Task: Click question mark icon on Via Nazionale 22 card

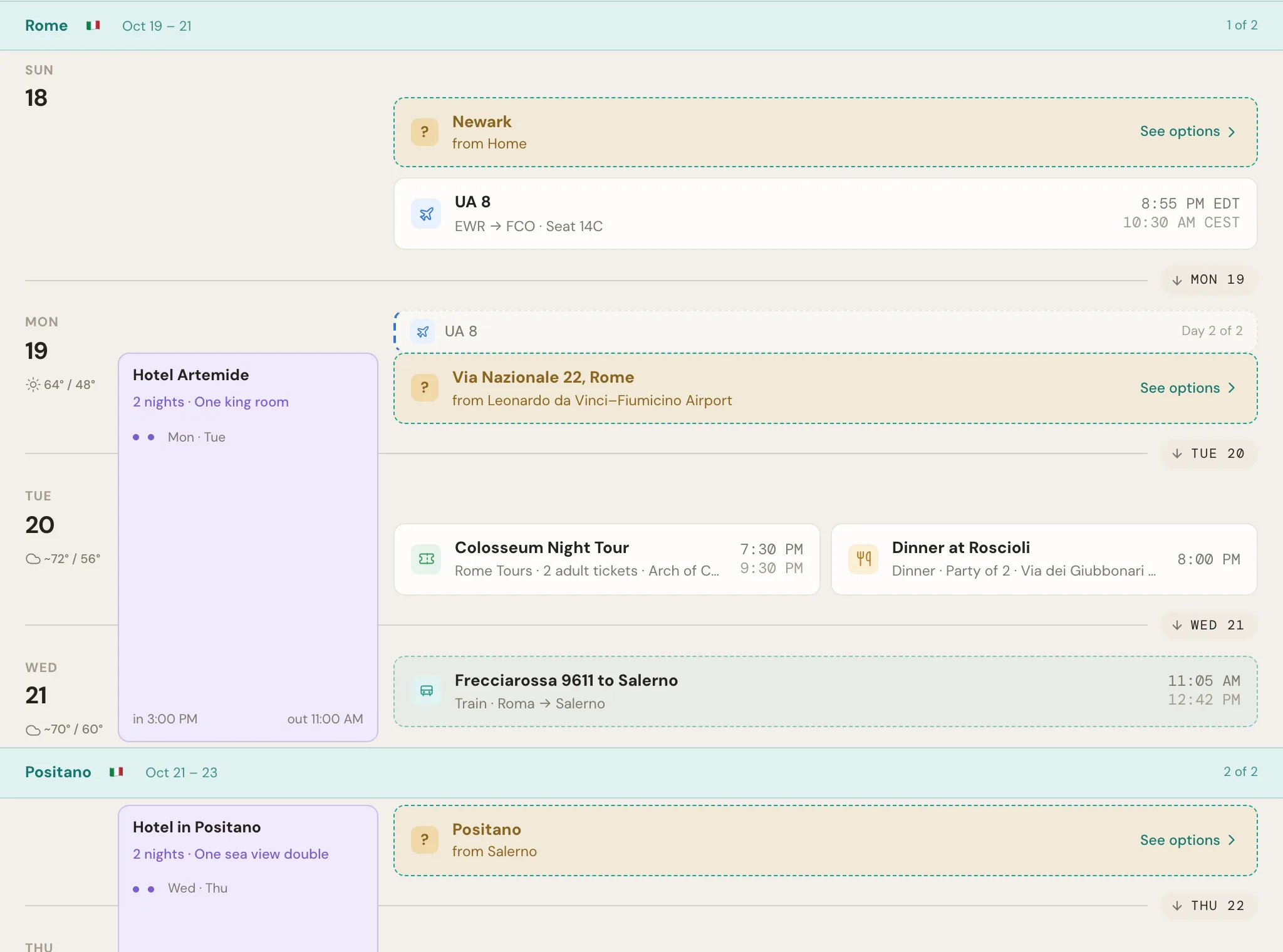Action: tap(425, 388)
